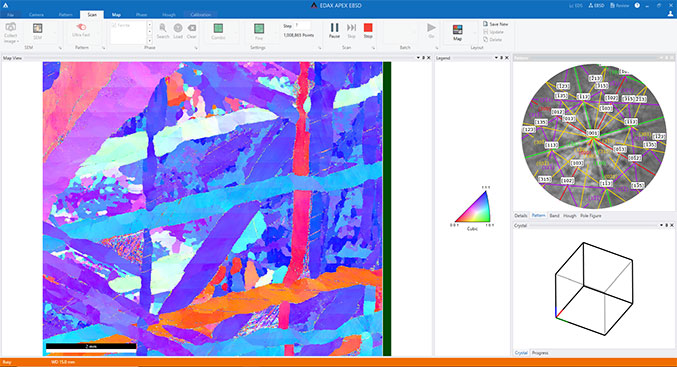Open the Details tab under pattern
Image resolution: width=677 pixels, height=367 pixels.
click(521, 215)
